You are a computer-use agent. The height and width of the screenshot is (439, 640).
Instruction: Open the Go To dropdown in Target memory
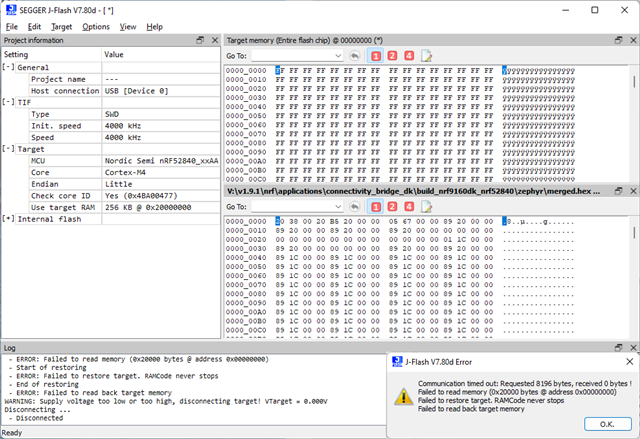click(x=338, y=56)
